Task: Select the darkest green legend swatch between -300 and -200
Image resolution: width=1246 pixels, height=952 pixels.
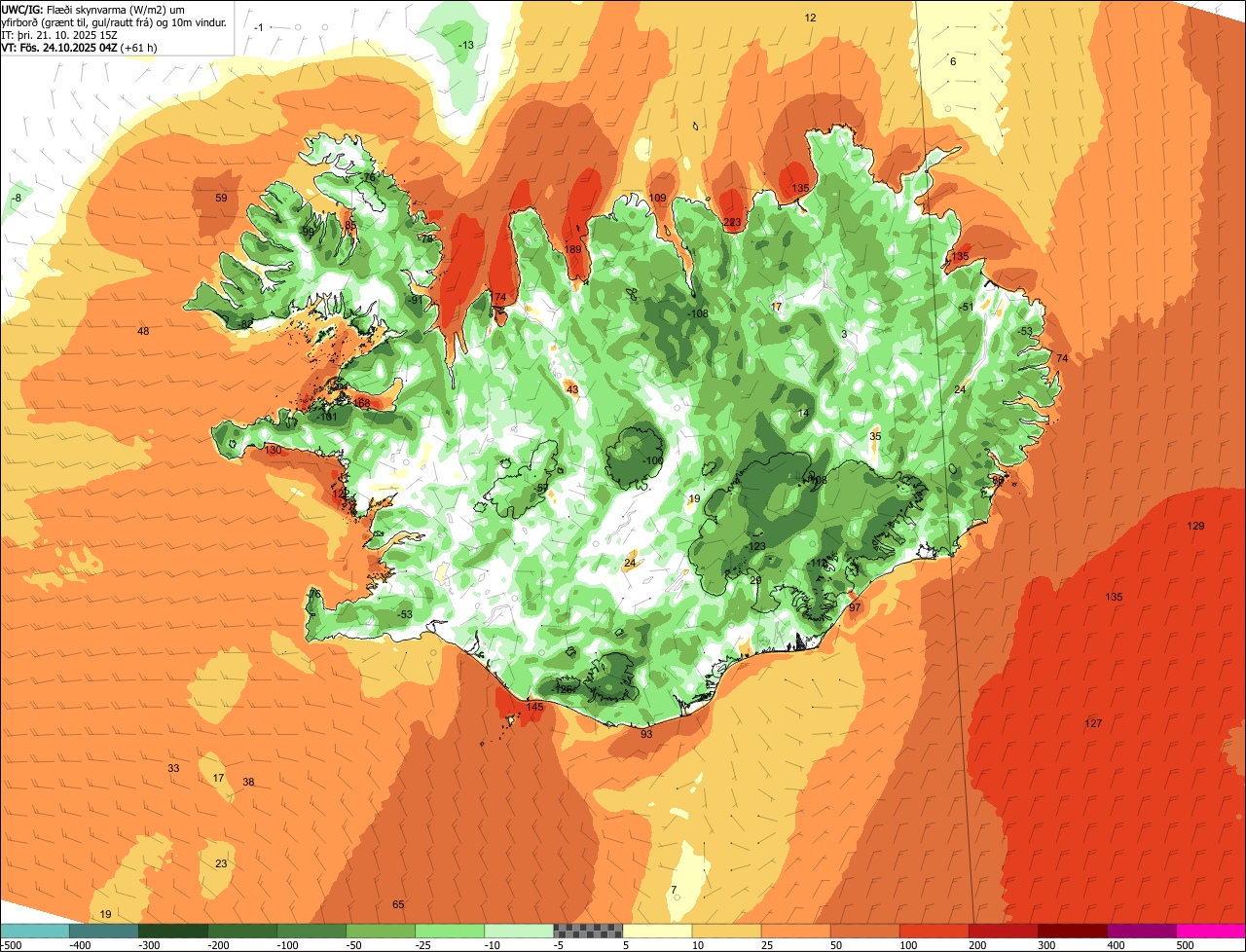Action: 173,931
